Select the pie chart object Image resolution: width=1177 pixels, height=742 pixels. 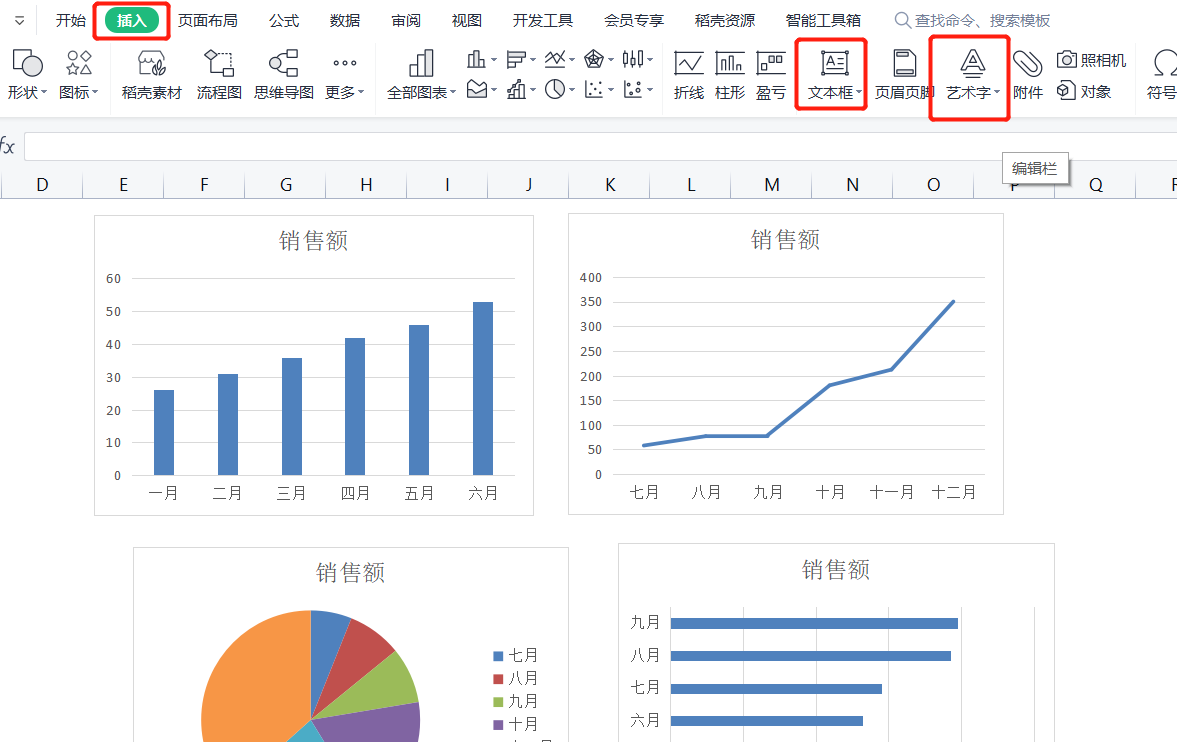[351, 644]
